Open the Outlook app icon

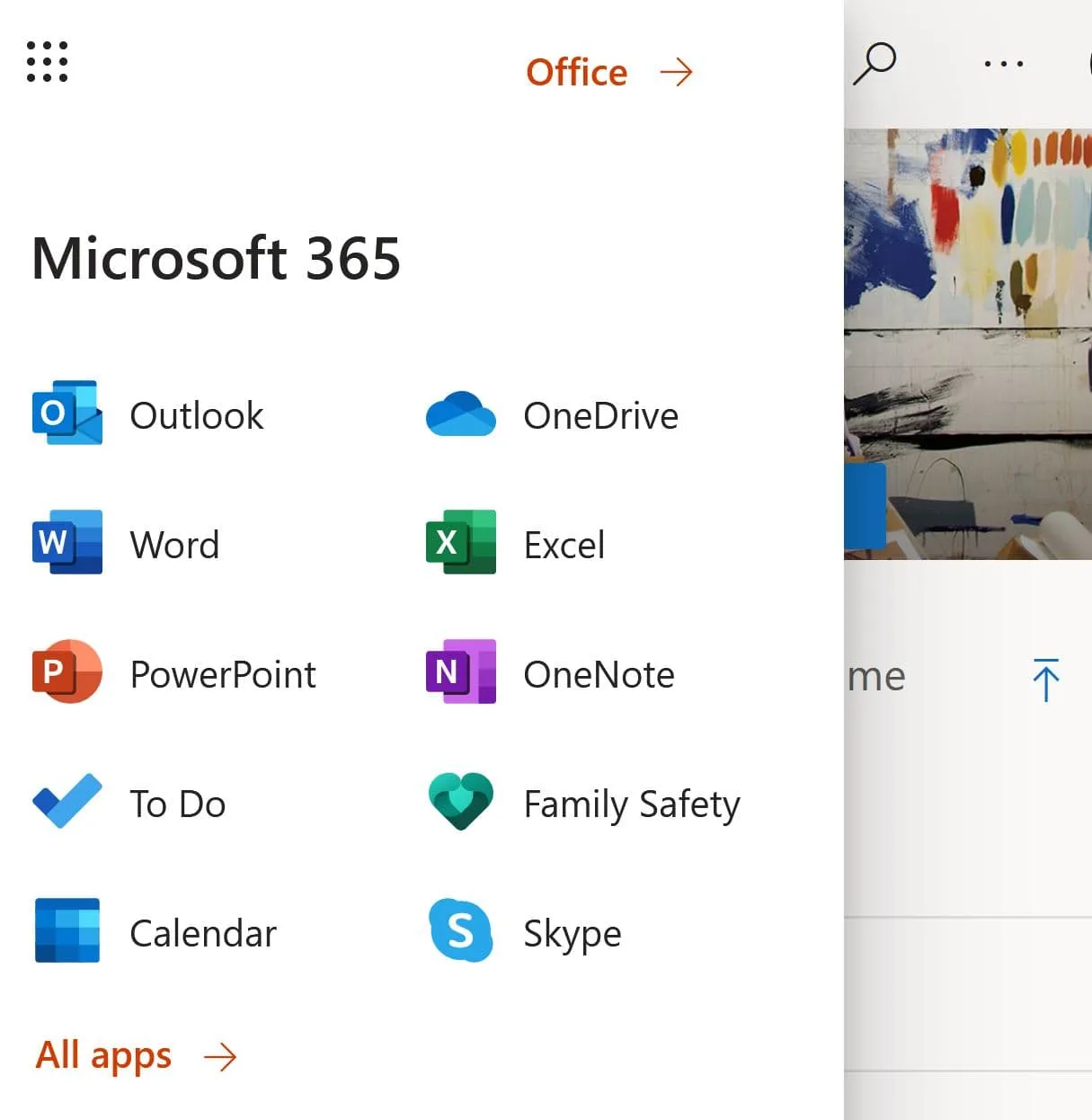point(67,413)
